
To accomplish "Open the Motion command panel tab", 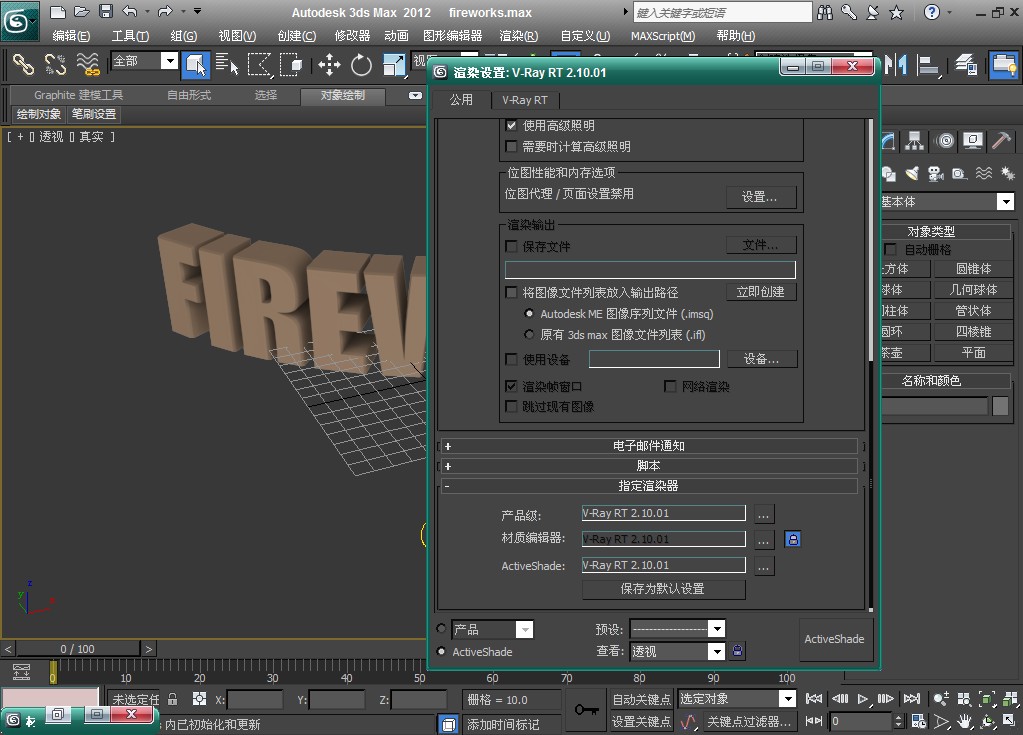I will 944,141.
